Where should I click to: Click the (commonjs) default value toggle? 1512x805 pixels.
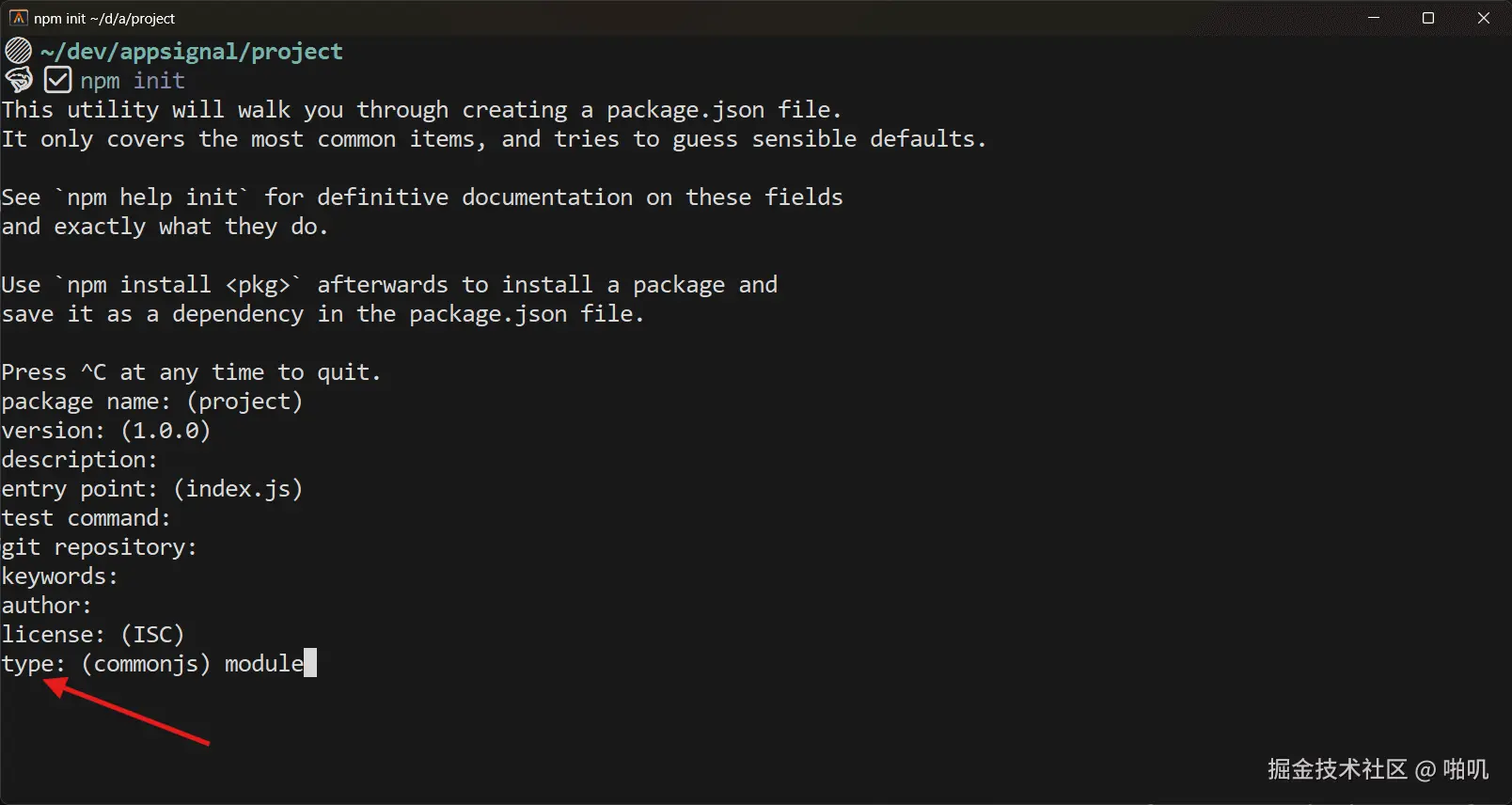[x=144, y=663]
